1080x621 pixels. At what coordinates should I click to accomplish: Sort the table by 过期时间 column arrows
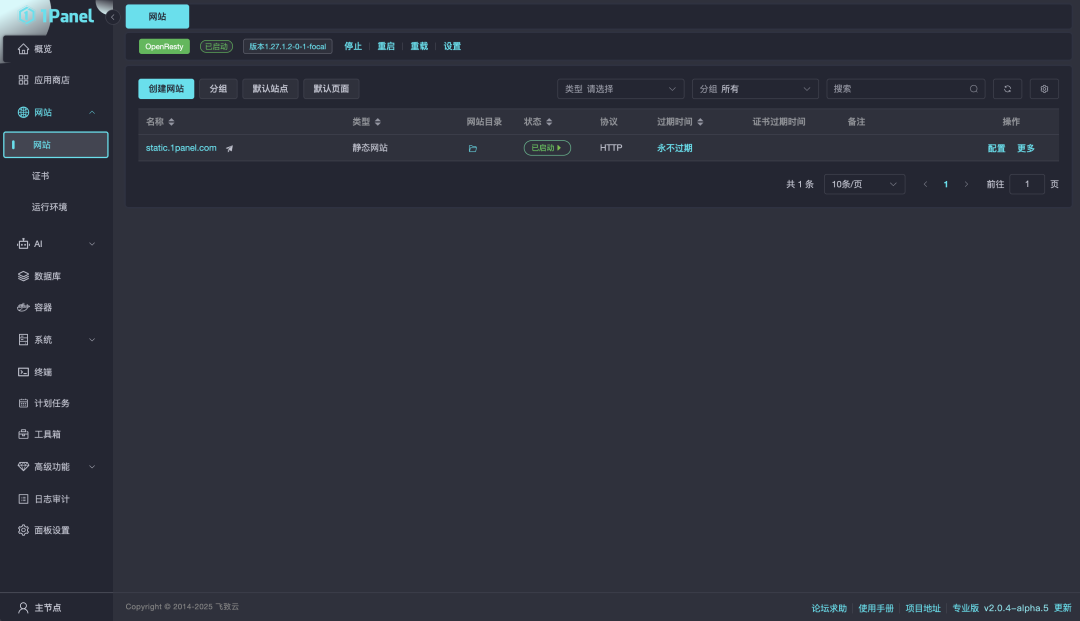(x=700, y=122)
